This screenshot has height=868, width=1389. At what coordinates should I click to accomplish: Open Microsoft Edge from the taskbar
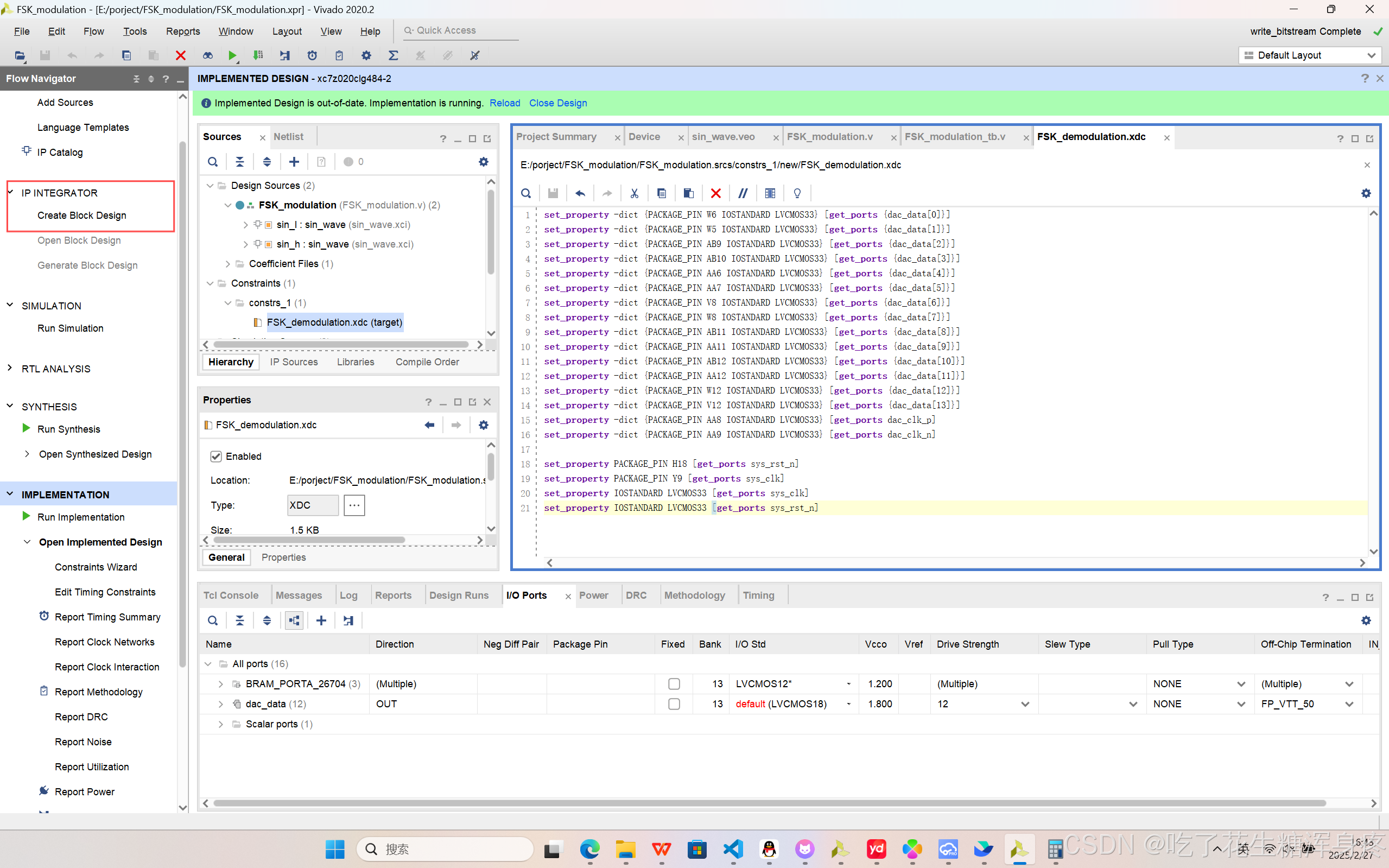pyautogui.click(x=589, y=849)
